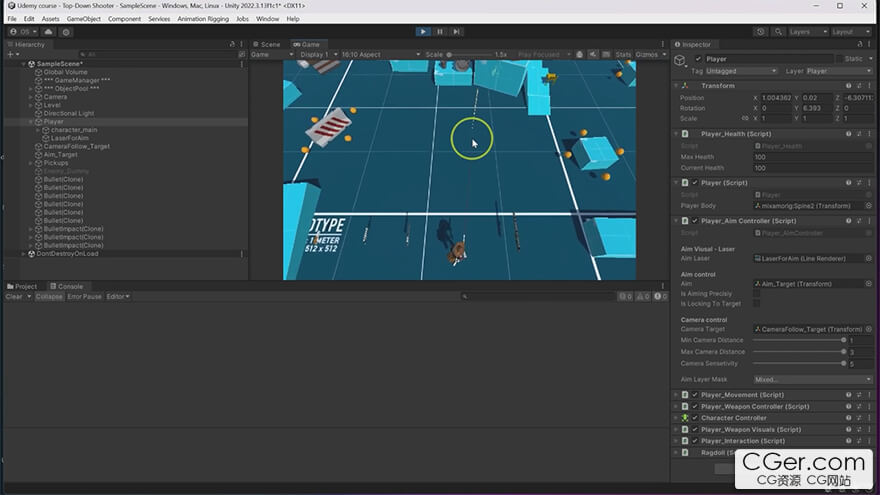Enable the Is Aiming Precisly checkbox
The height and width of the screenshot is (495, 880).
(x=757, y=294)
